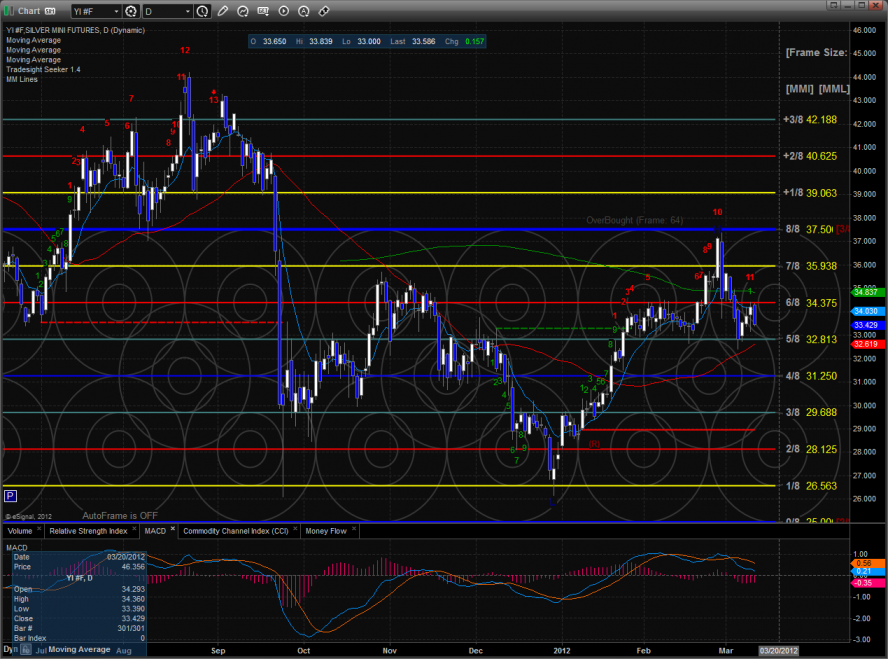Switch to Commodity Channel Index (CCI) tab
The image size is (888, 659).
pos(238,530)
